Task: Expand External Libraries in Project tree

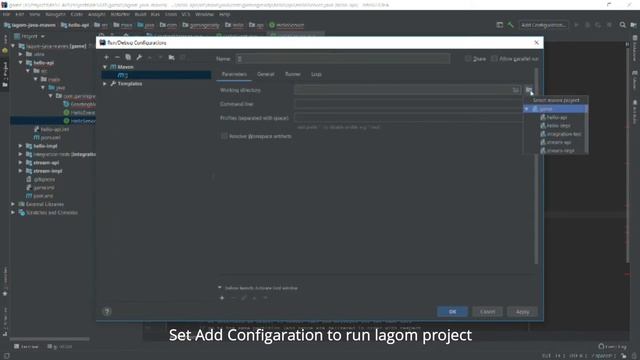Action: [x=13, y=204]
